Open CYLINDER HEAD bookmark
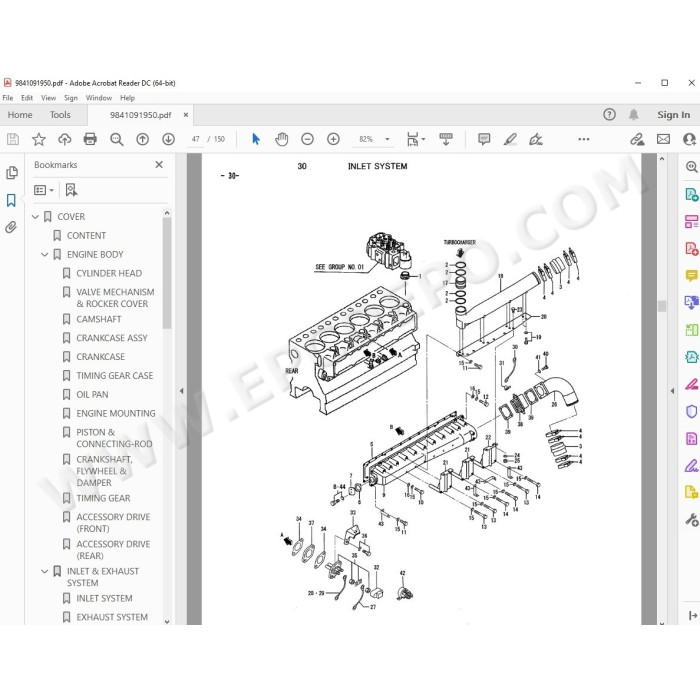 [109, 273]
